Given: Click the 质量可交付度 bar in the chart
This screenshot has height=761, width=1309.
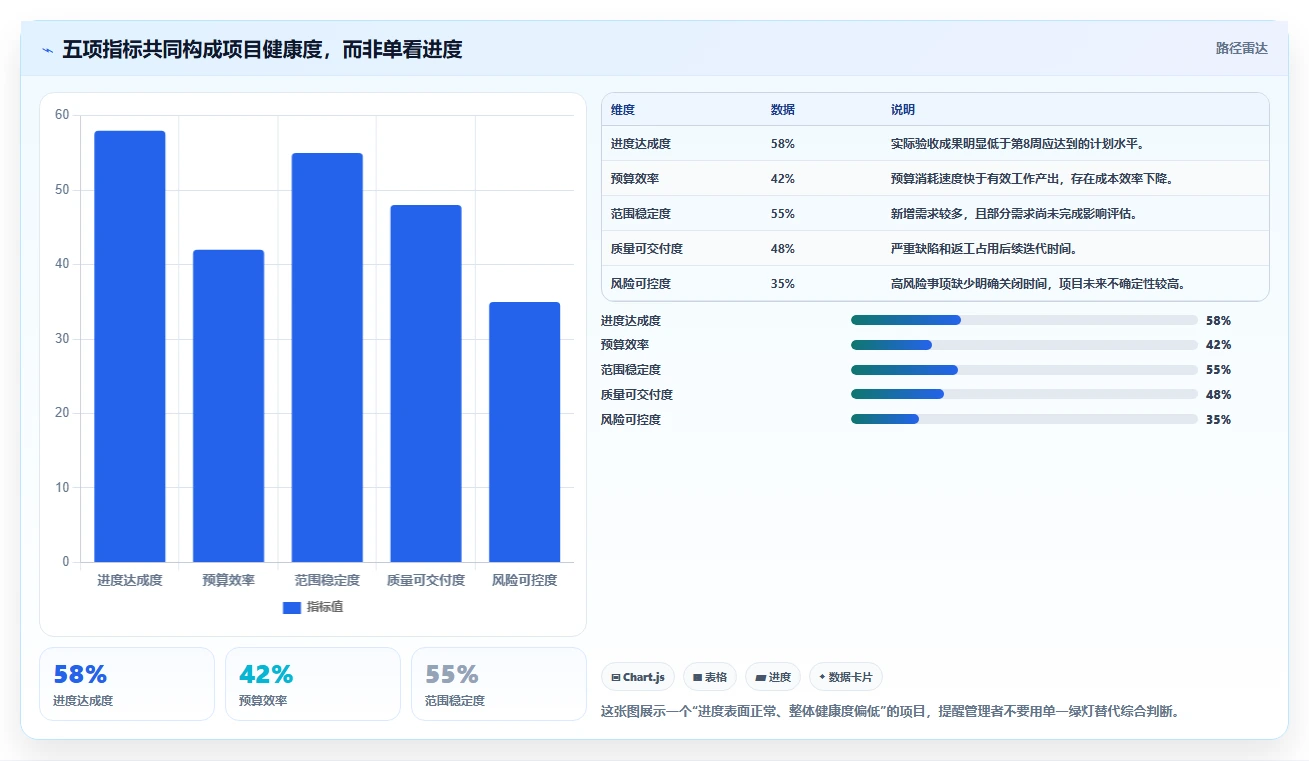Looking at the screenshot, I should tap(426, 383).
